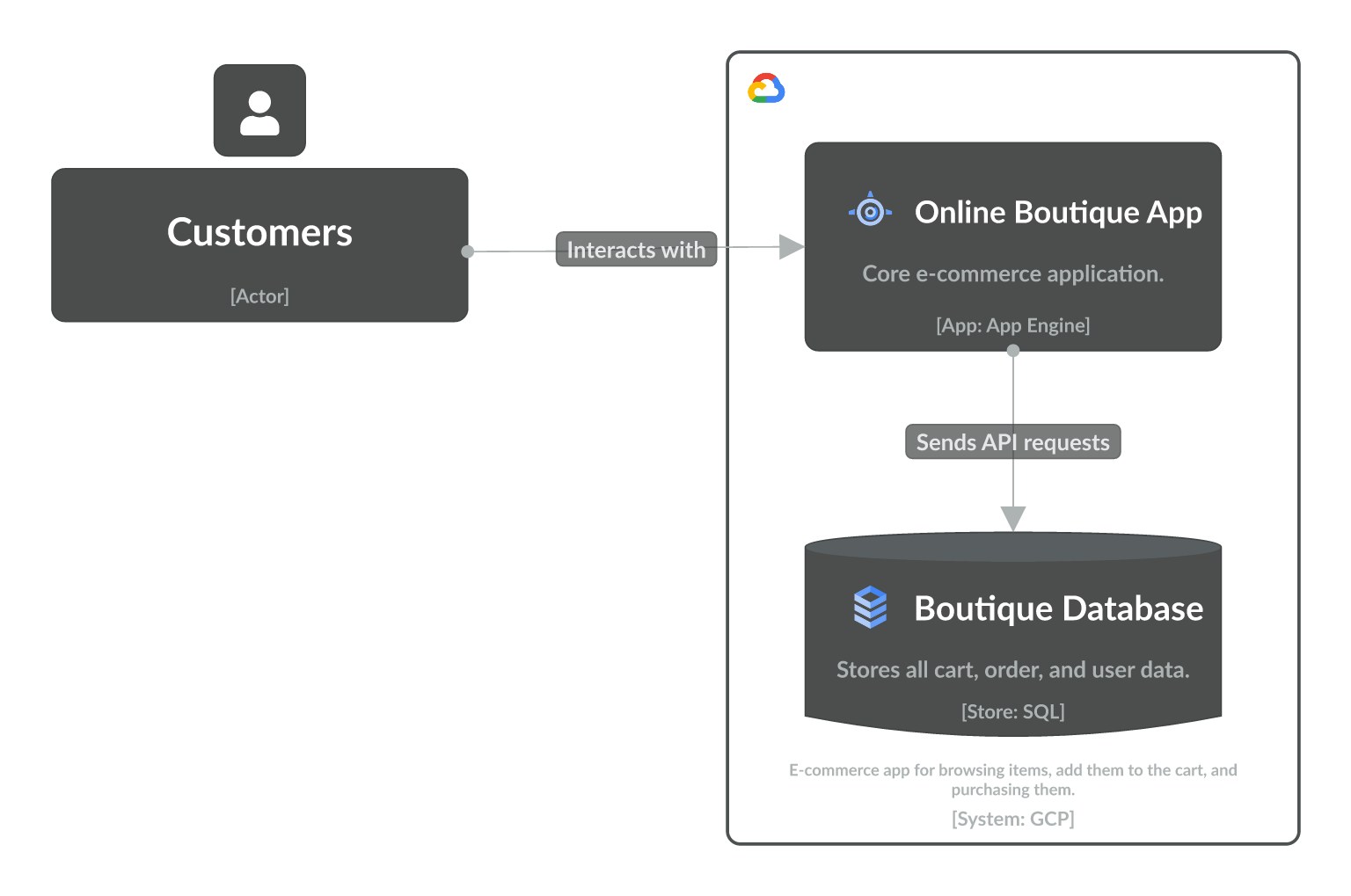1351x896 pixels.
Task: Click 'Core e-commerce application.' description
Action: pyautogui.click(x=1013, y=273)
